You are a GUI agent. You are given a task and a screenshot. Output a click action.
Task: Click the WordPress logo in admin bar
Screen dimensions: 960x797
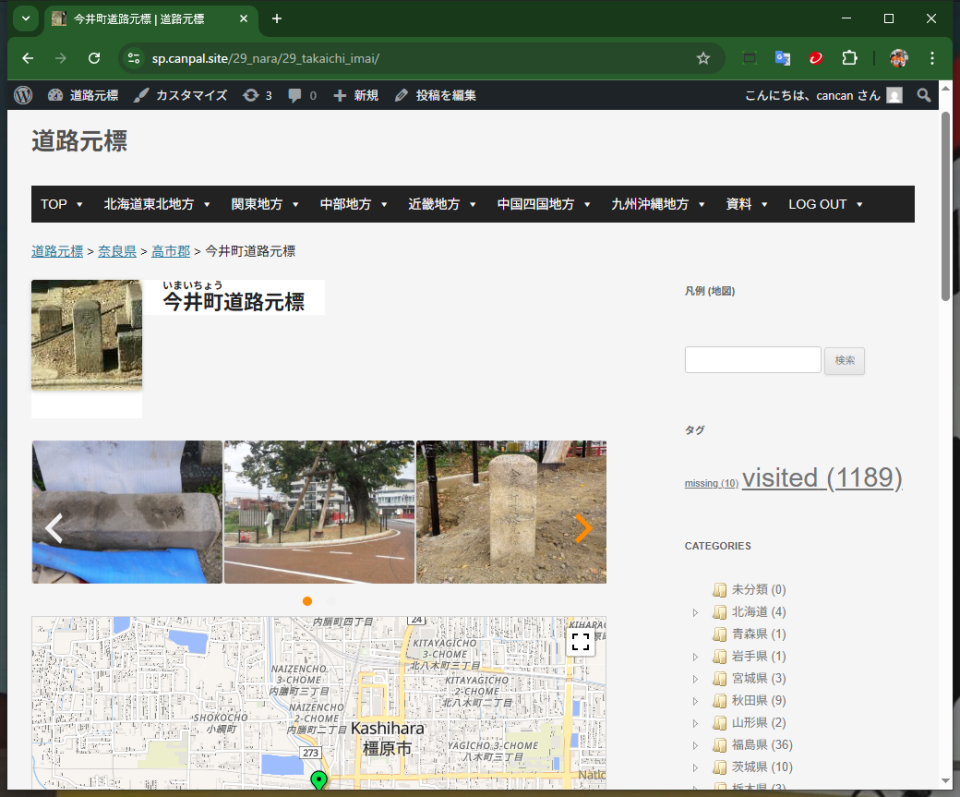[x=24, y=95]
